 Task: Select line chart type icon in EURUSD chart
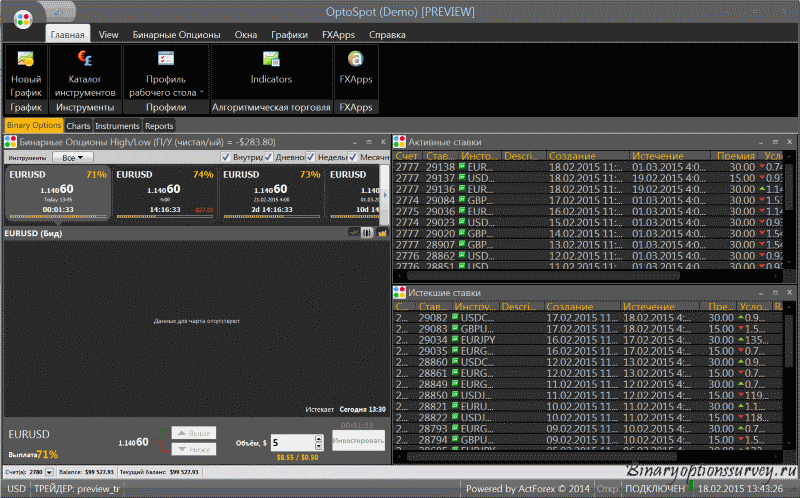click(354, 233)
